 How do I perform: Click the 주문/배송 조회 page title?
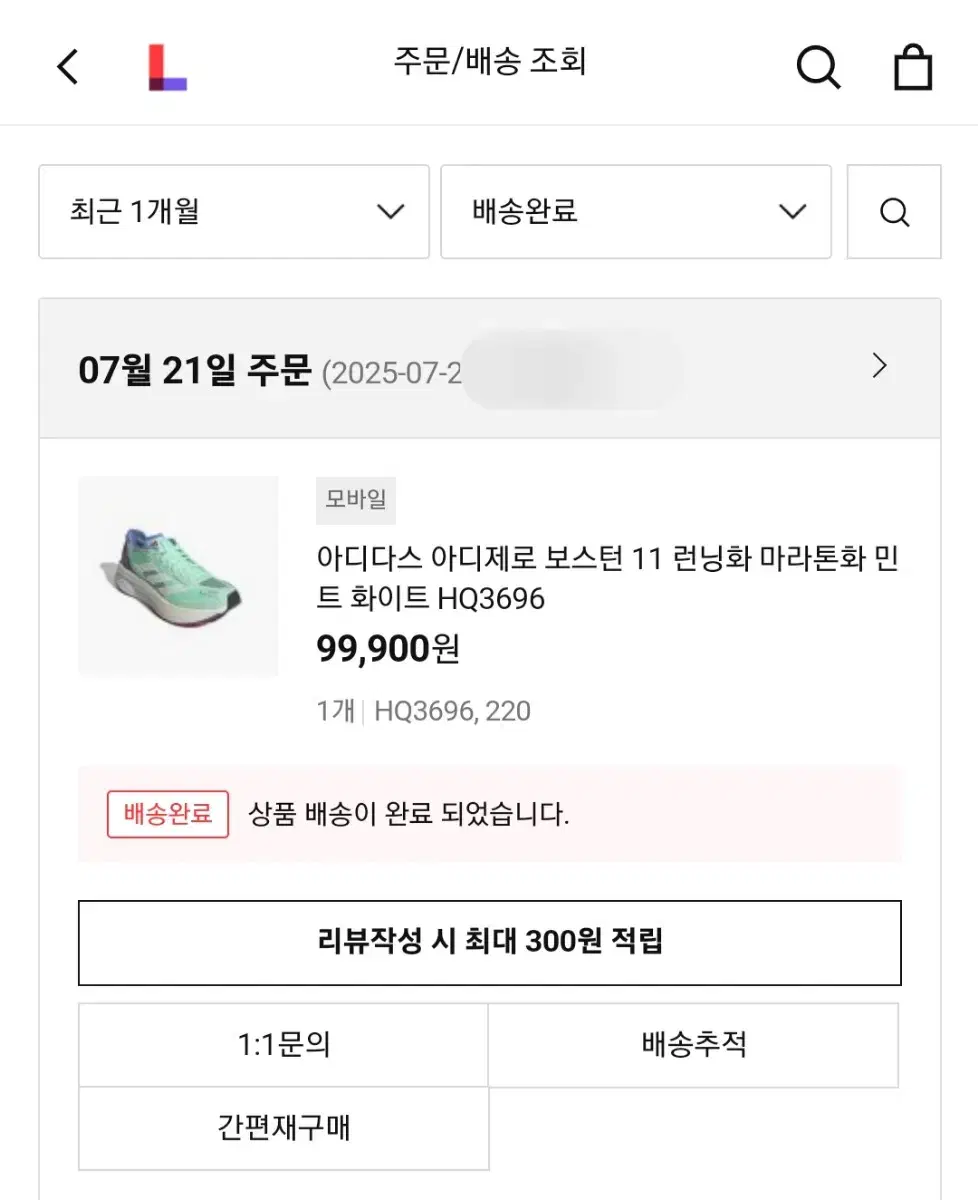pyautogui.click(x=490, y=61)
